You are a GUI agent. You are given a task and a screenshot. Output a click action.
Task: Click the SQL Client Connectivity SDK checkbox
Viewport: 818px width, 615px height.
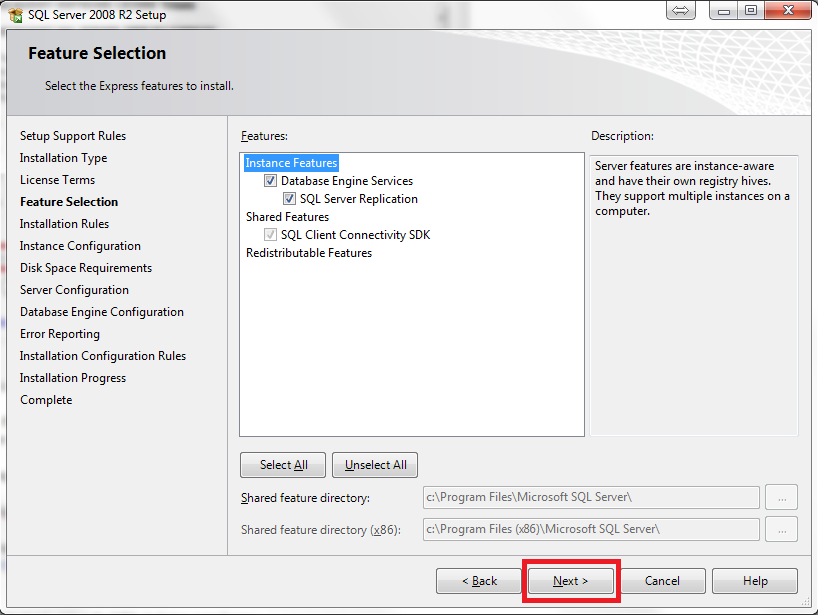click(x=270, y=235)
